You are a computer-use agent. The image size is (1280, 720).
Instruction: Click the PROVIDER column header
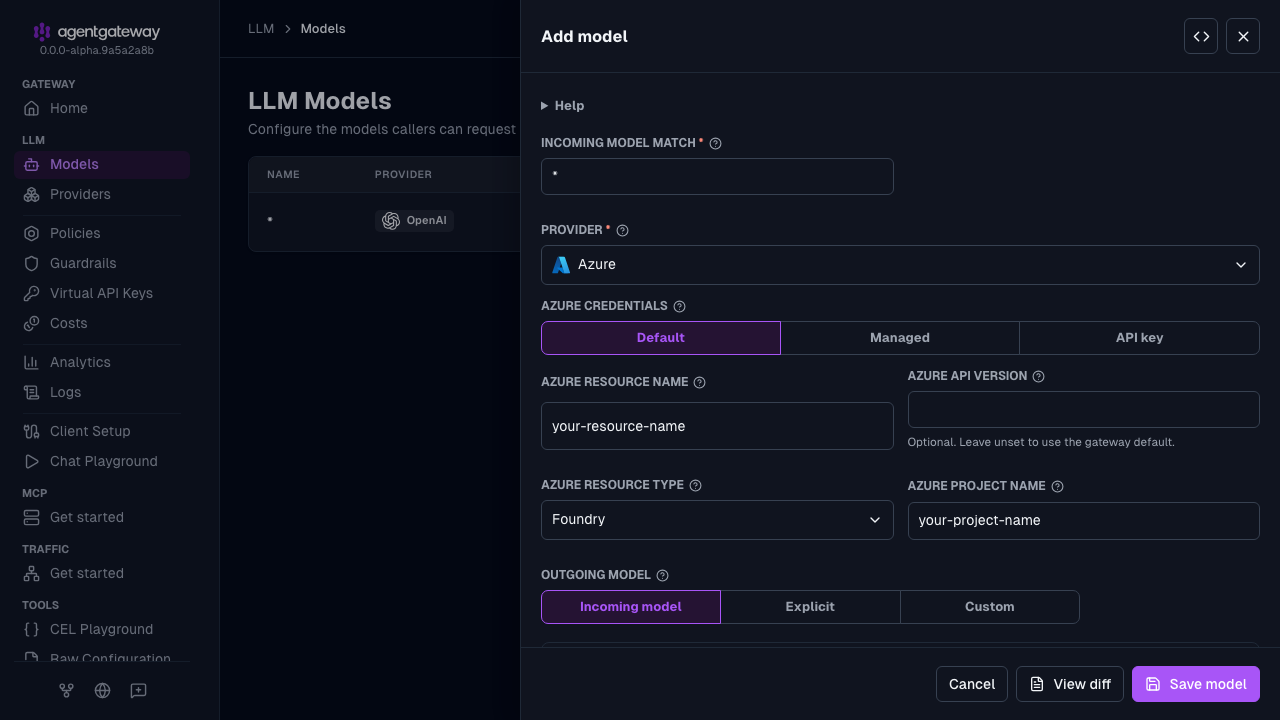point(403,175)
